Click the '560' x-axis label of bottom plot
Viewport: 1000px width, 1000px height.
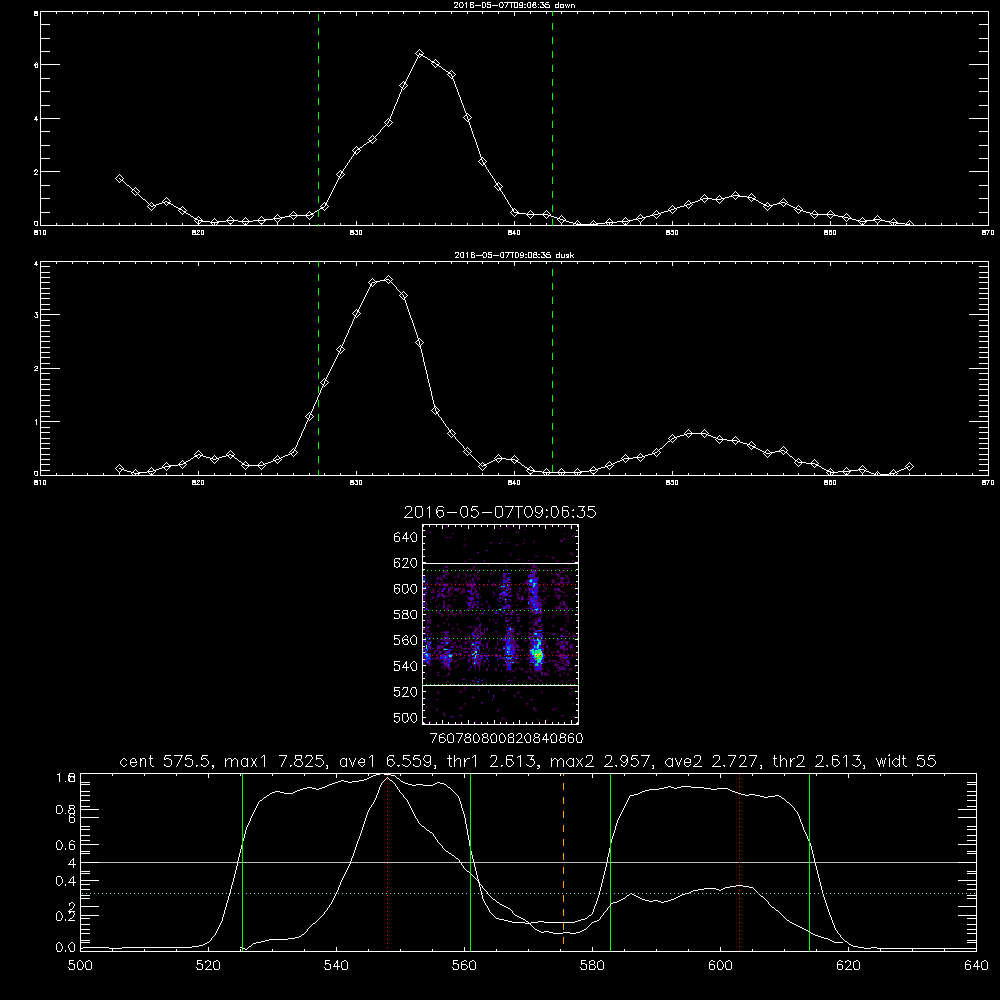(x=464, y=966)
